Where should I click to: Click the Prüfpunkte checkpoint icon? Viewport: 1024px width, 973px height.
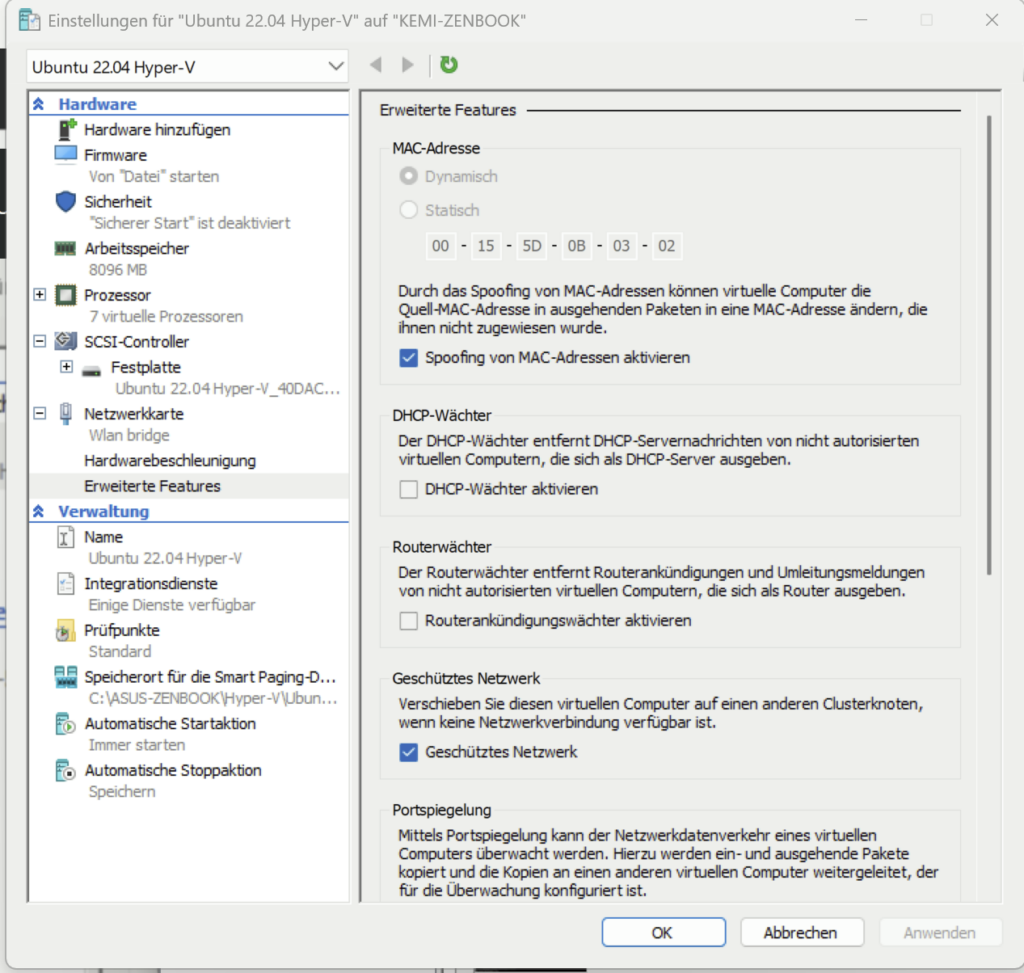(66, 631)
